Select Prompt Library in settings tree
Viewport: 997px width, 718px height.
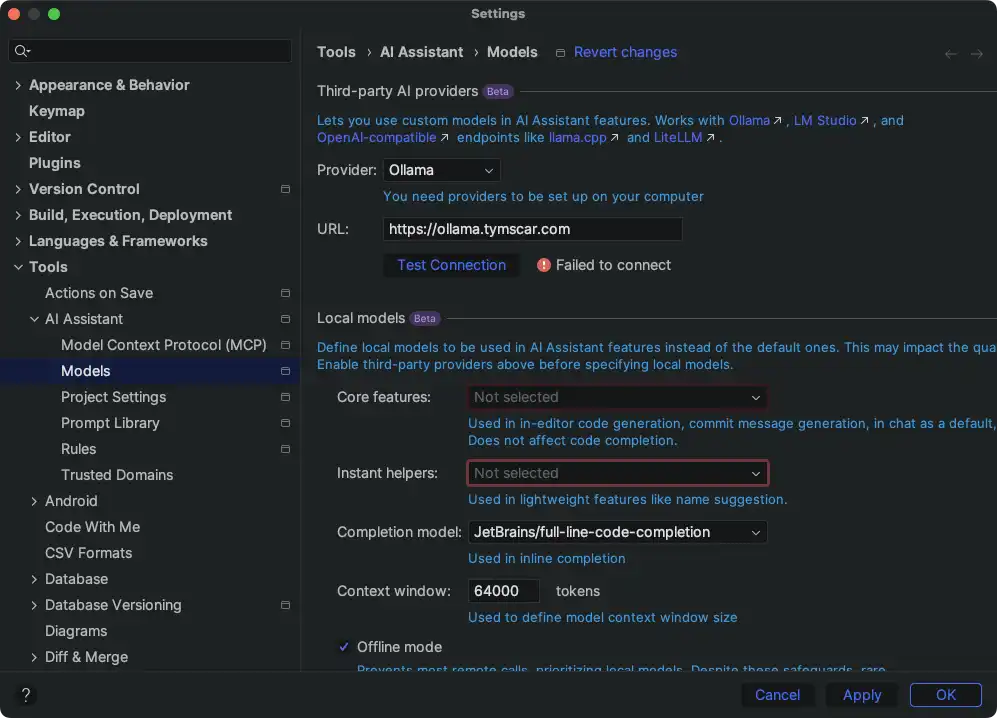(110, 423)
